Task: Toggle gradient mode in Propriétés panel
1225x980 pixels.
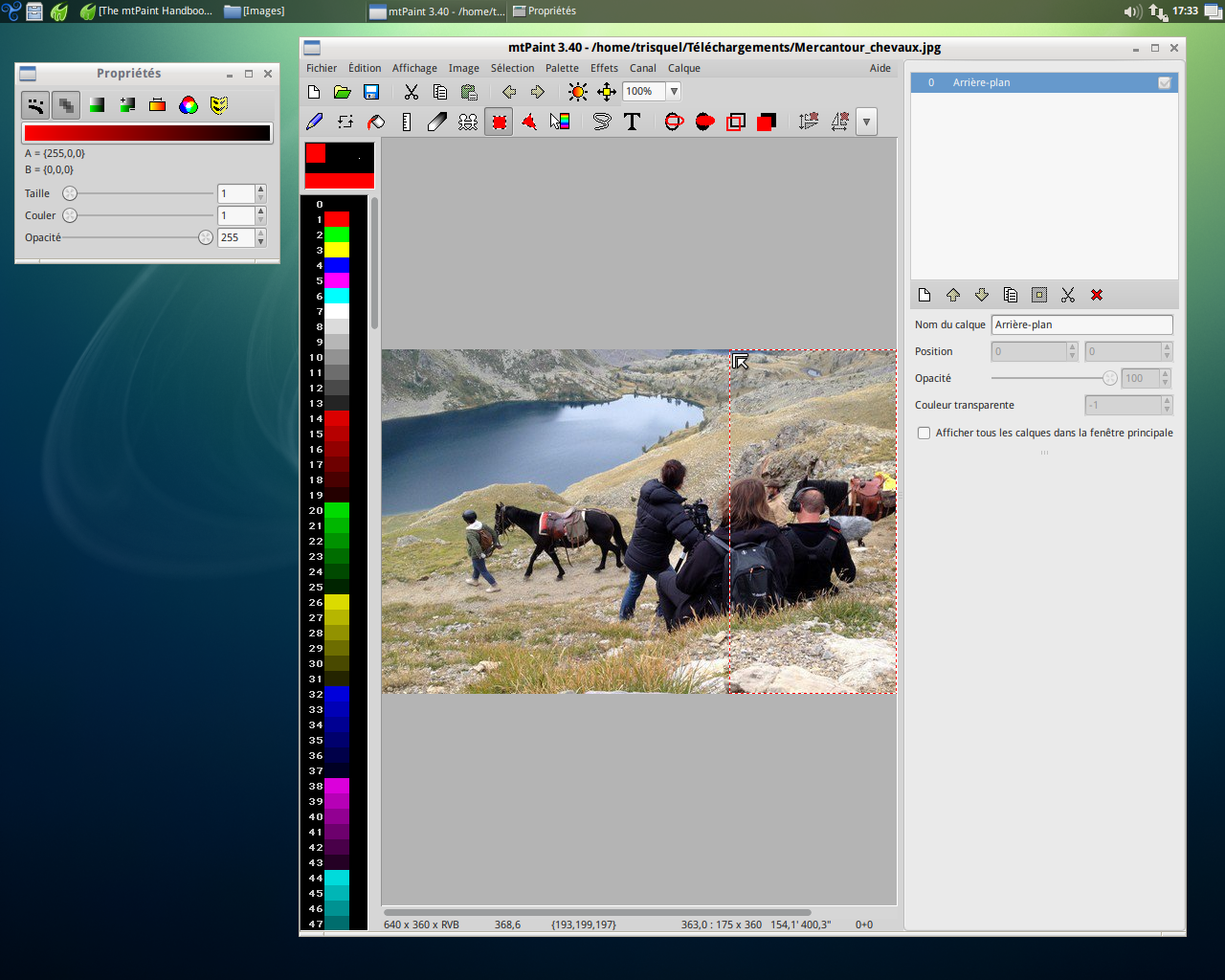Action: pos(158,105)
